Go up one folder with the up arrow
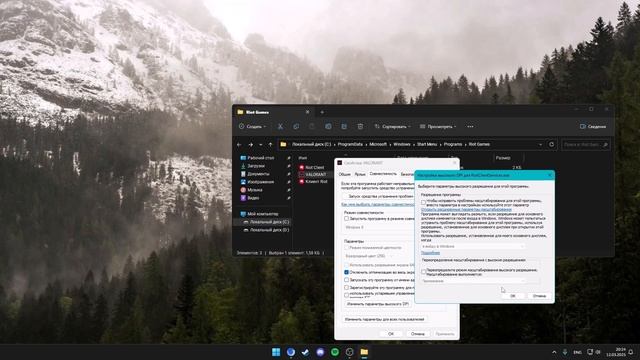The height and width of the screenshot is (360, 640). pyautogui.click(x=270, y=144)
